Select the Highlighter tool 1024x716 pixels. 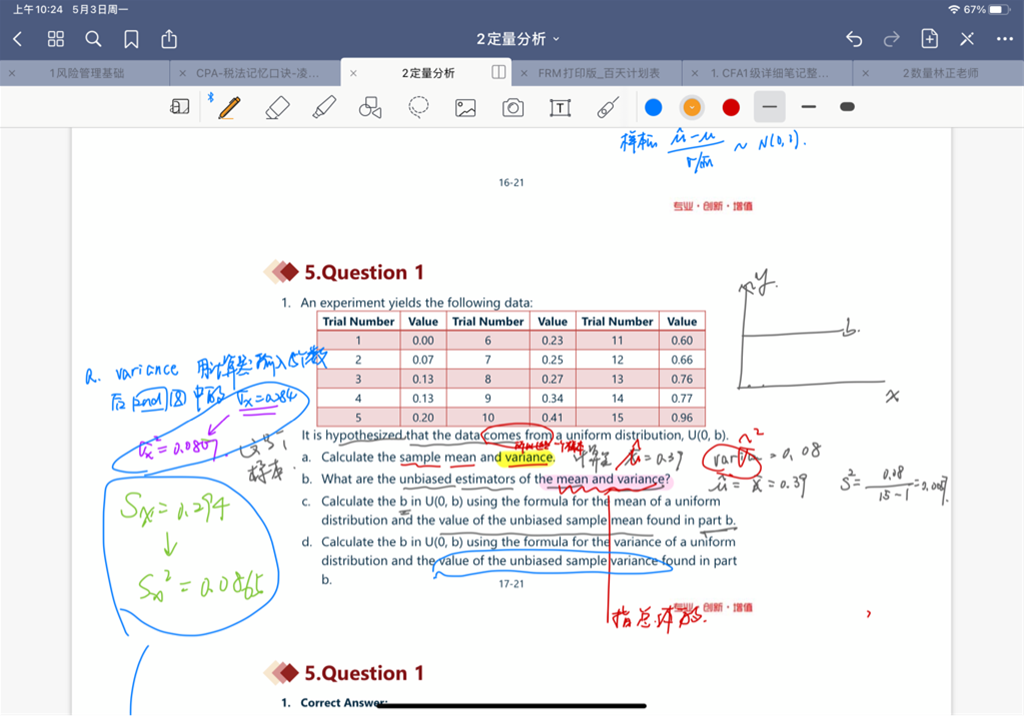[324, 107]
